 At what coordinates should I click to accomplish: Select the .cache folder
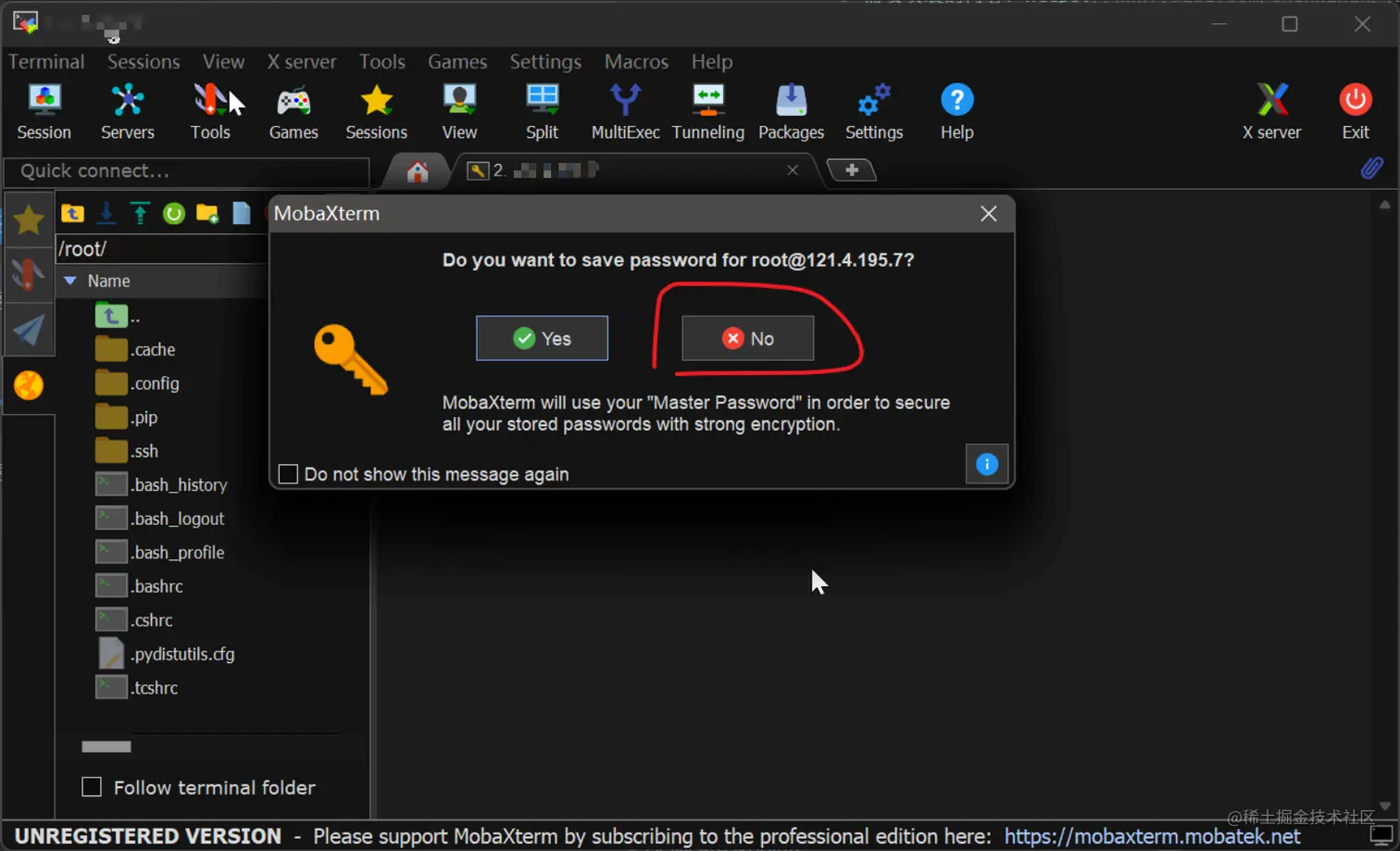[x=136, y=349]
